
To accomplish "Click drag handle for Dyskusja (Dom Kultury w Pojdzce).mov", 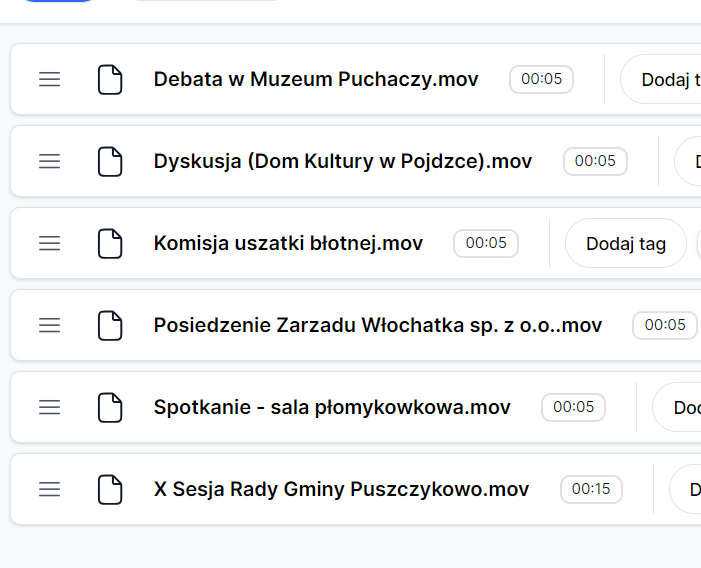I will click(49, 161).
